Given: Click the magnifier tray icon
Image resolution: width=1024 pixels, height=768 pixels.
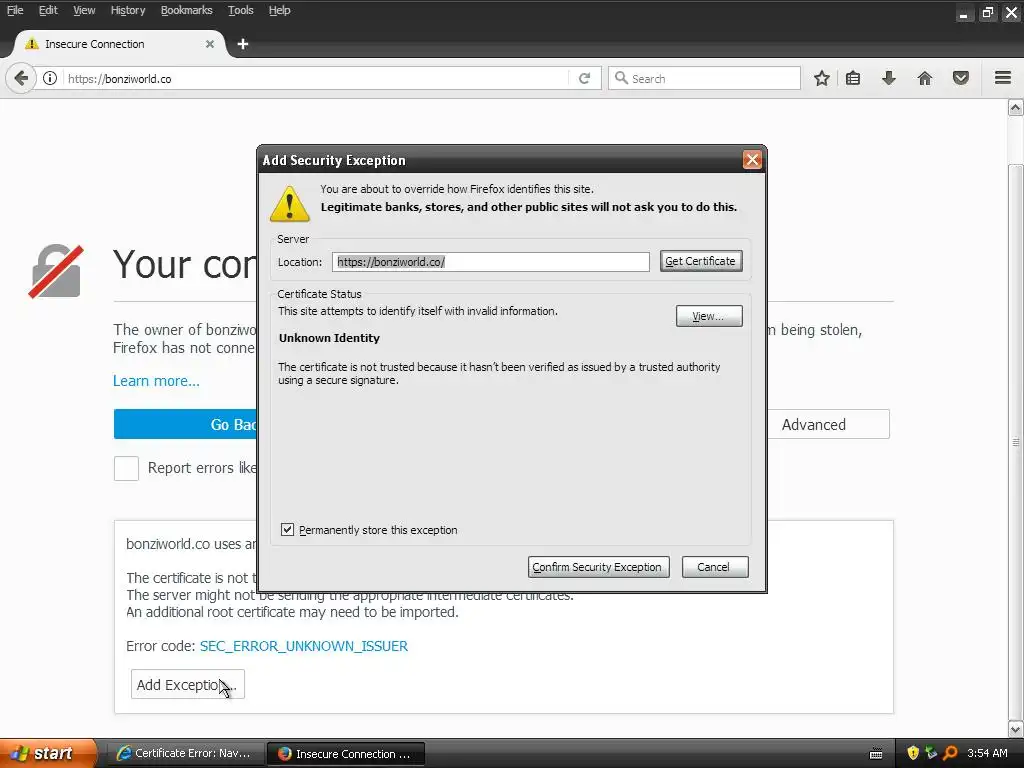Looking at the screenshot, I should (950, 753).
